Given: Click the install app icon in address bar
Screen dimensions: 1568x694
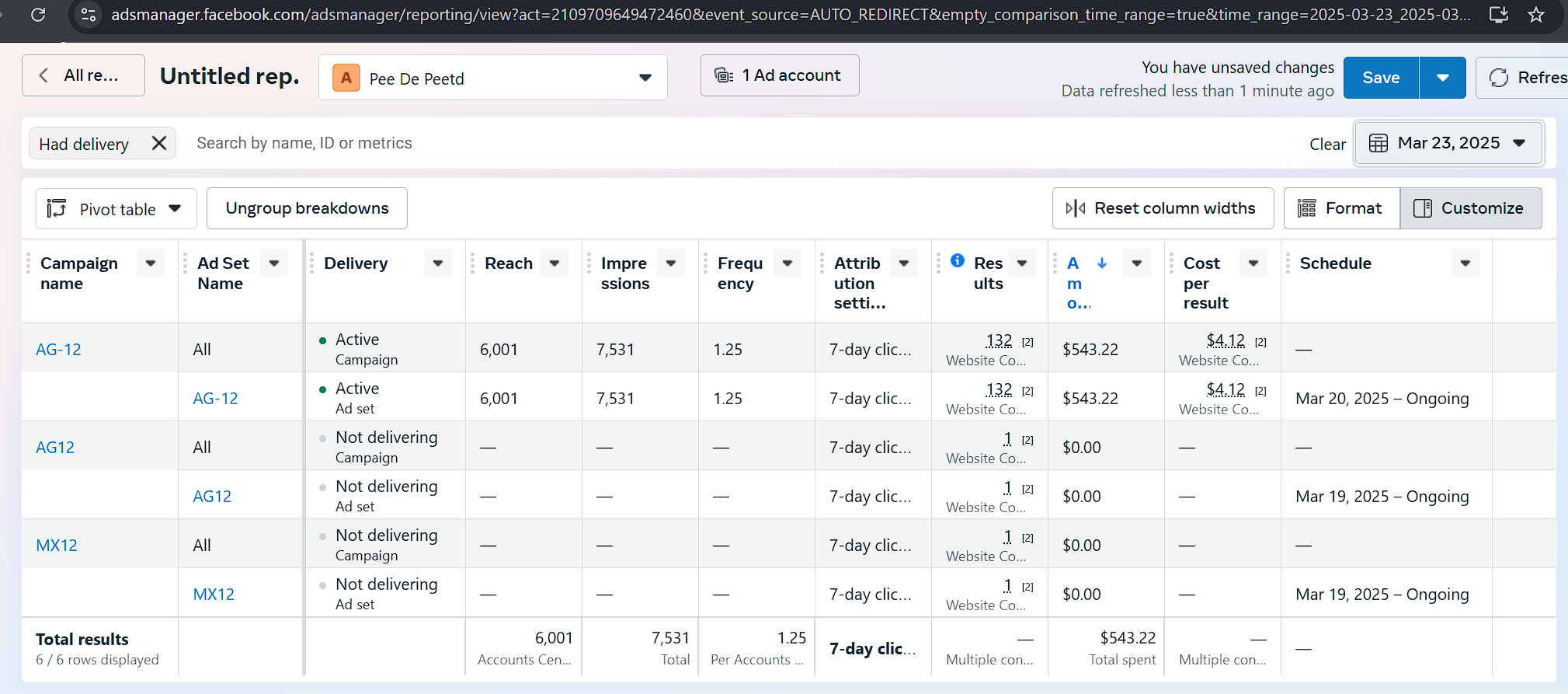Looking at the screenshot, I should pyautogui.click(x=1498, y=15).
